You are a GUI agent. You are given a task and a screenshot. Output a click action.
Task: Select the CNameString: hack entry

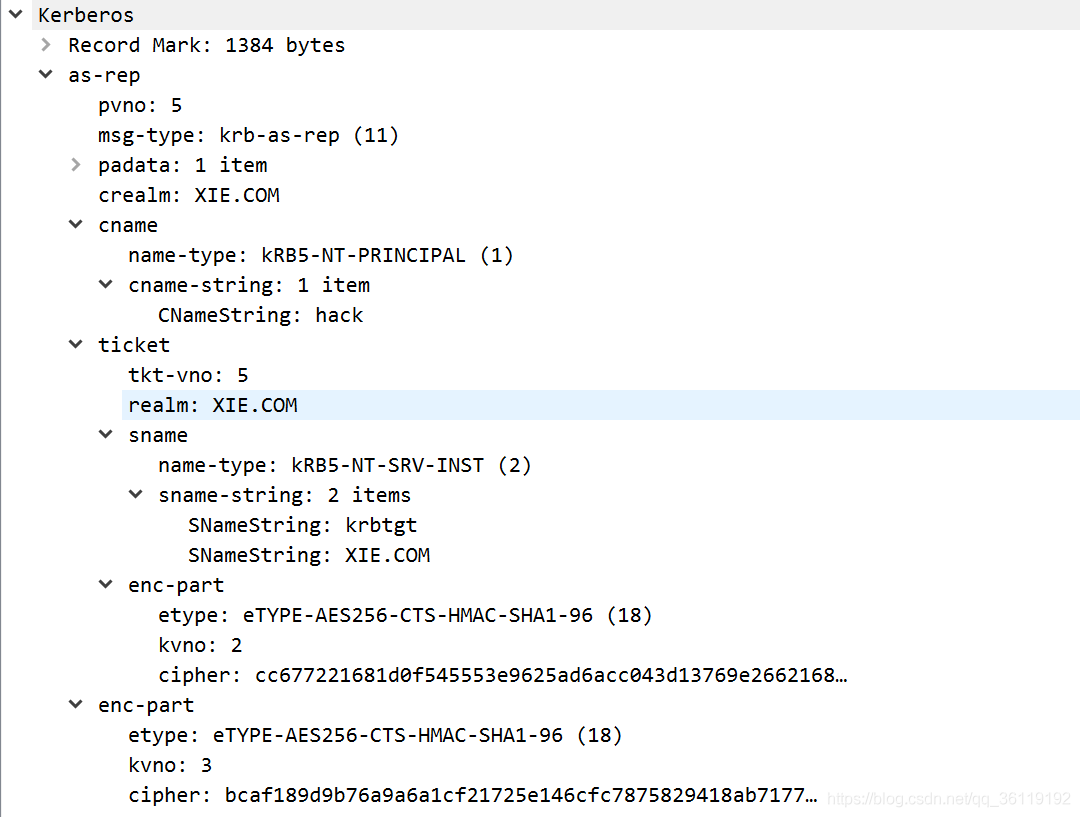coord(260,315)
